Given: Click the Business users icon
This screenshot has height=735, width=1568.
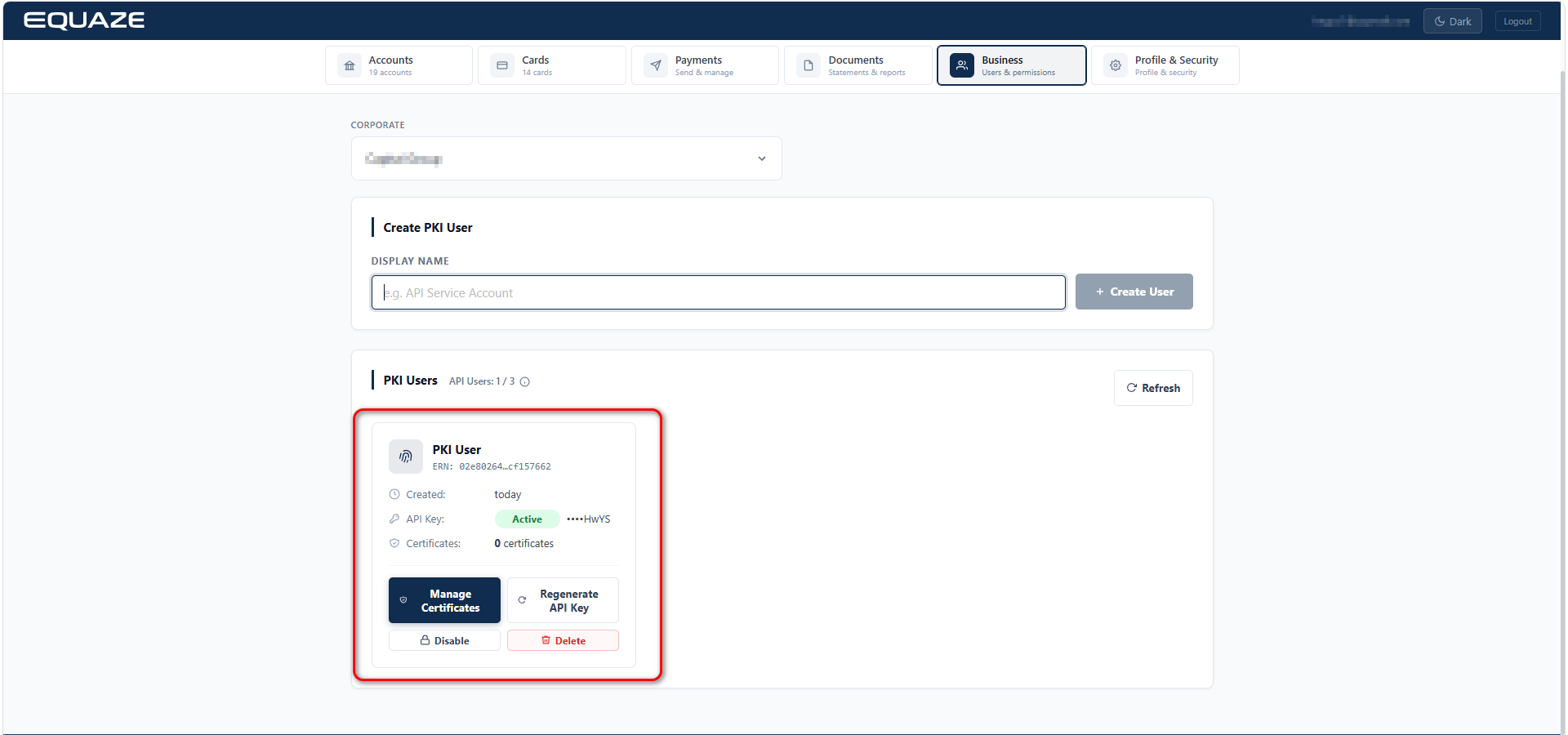Looking at the screenshot, I should [962, 65].
